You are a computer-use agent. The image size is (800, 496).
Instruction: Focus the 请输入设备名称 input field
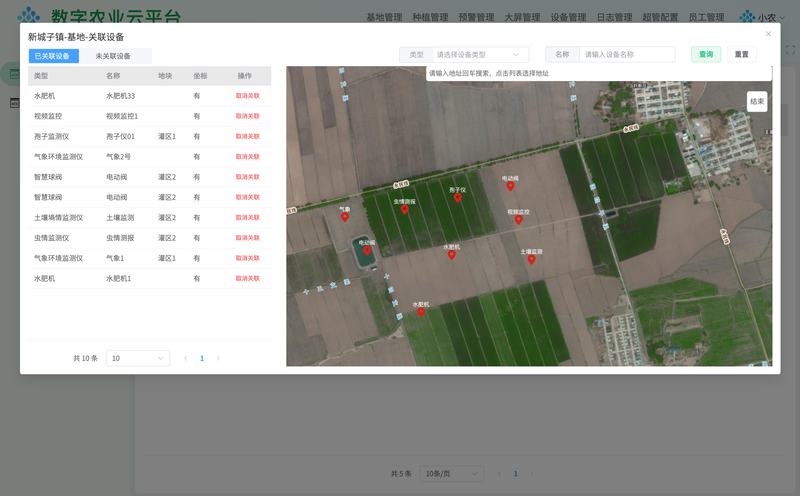(627, 55)
